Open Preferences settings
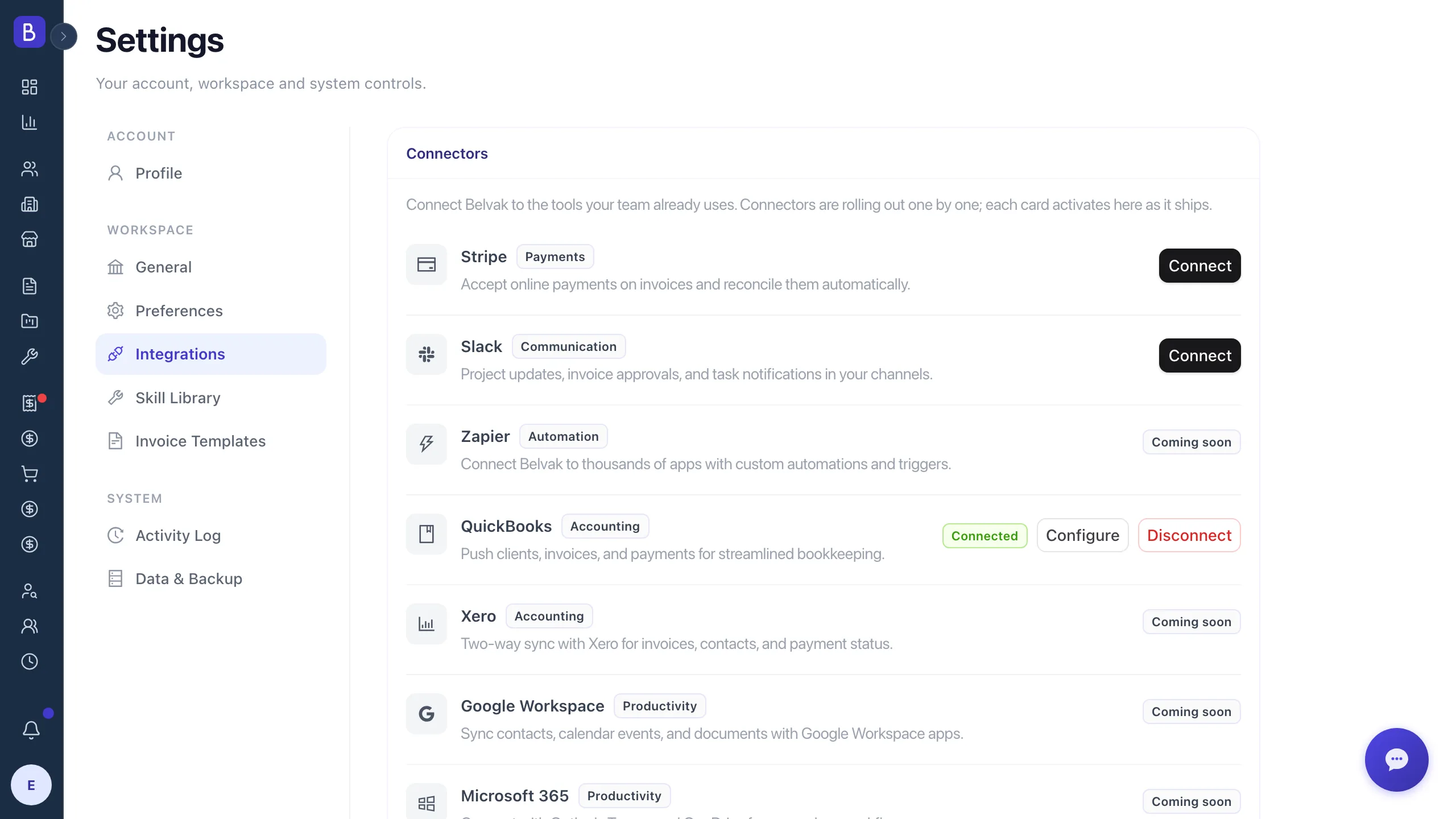 [x=211, y=311]
